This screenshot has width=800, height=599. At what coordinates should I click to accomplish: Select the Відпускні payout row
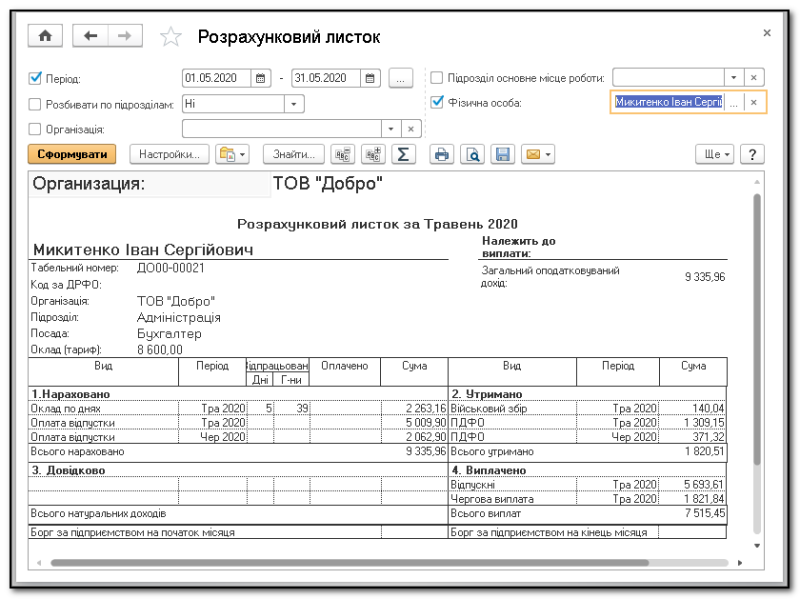pos(587,484)
